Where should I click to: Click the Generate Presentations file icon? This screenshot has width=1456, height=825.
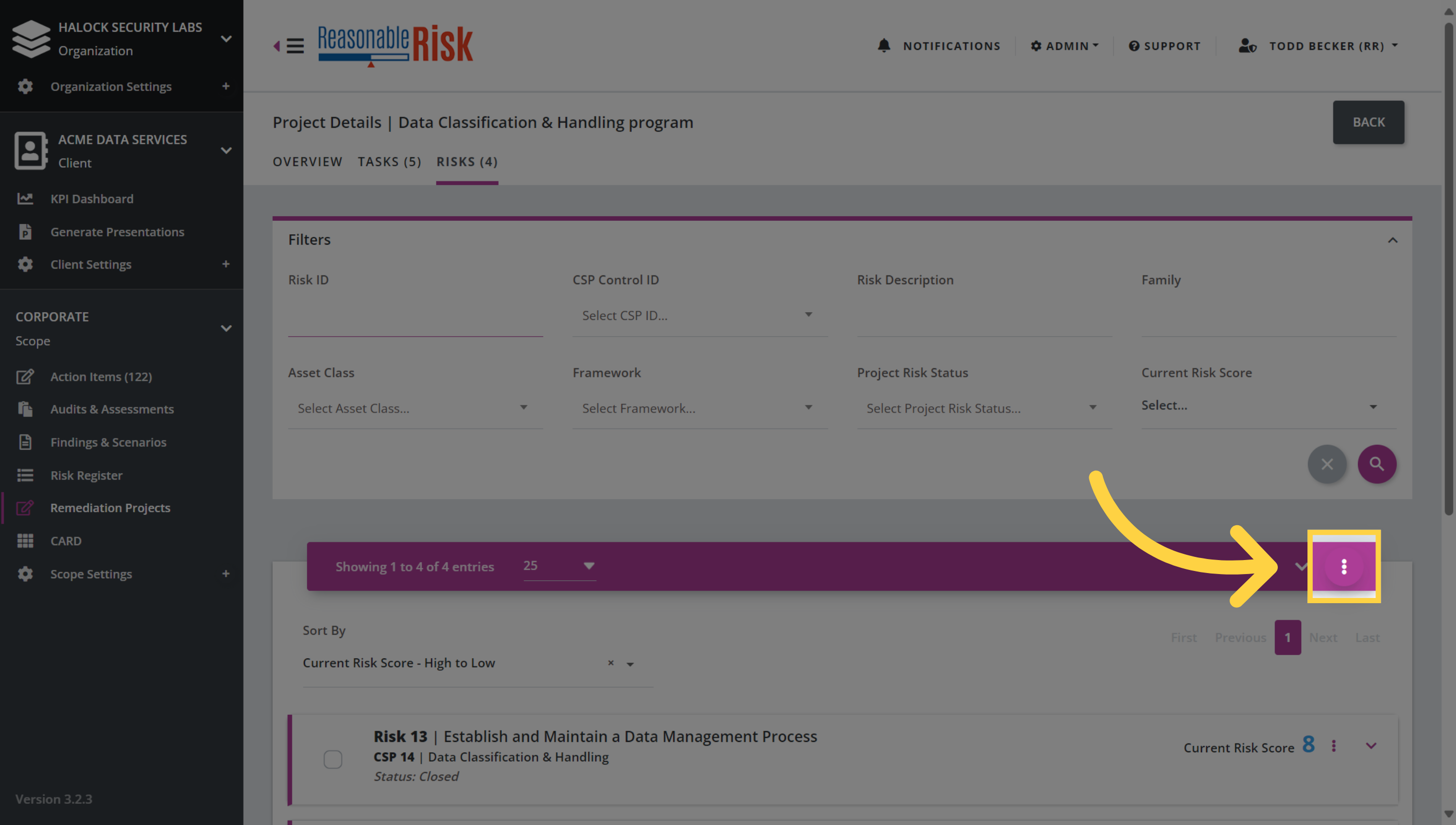click(25, 232)
